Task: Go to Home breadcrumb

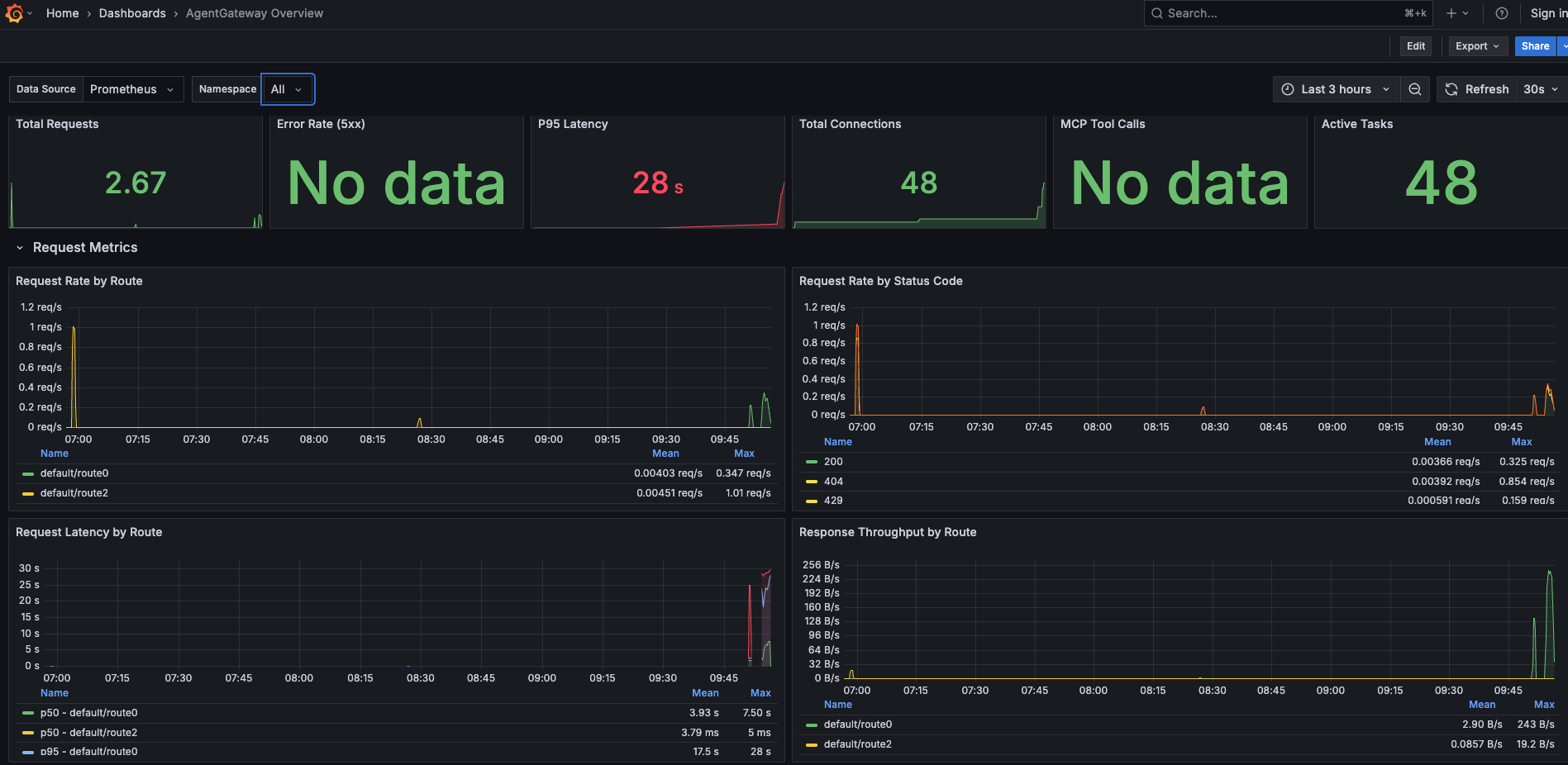Action: [x=63, y=13]
